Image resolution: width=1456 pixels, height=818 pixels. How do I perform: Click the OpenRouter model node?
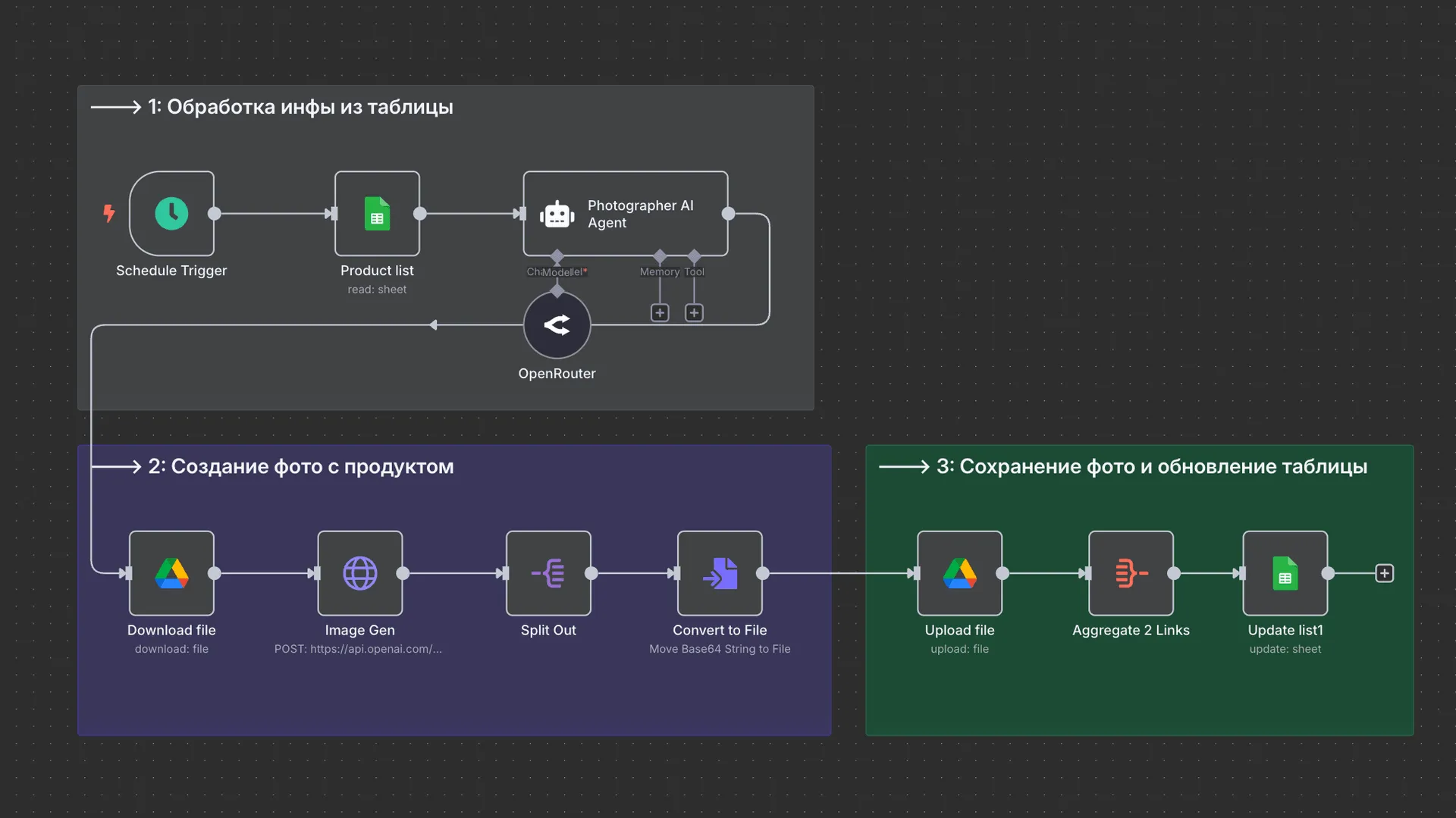557,325
